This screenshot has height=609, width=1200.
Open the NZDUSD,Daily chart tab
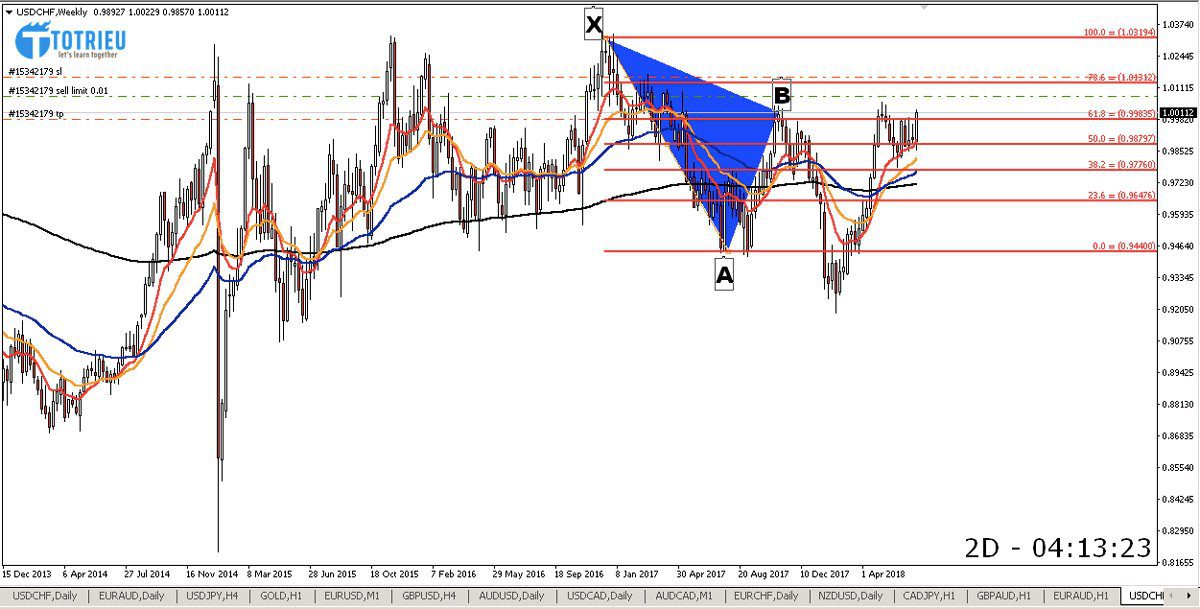click(x=850, y=596)
